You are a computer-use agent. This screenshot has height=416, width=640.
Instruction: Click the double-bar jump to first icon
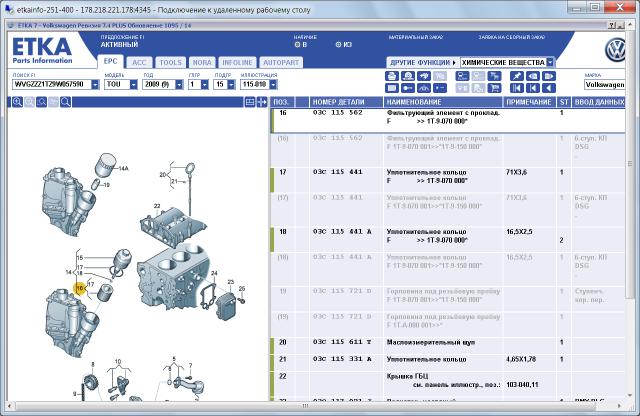coord(516,88)
